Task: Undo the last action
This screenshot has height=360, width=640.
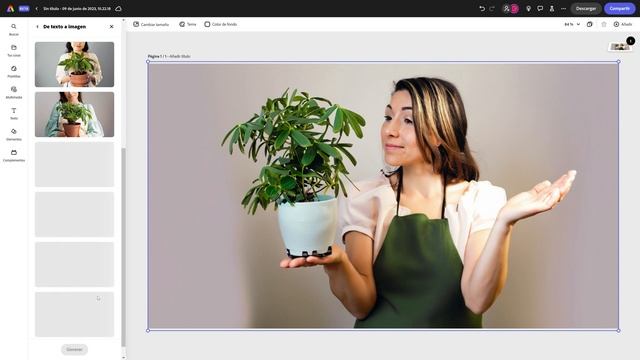Action: click(482, 9)
